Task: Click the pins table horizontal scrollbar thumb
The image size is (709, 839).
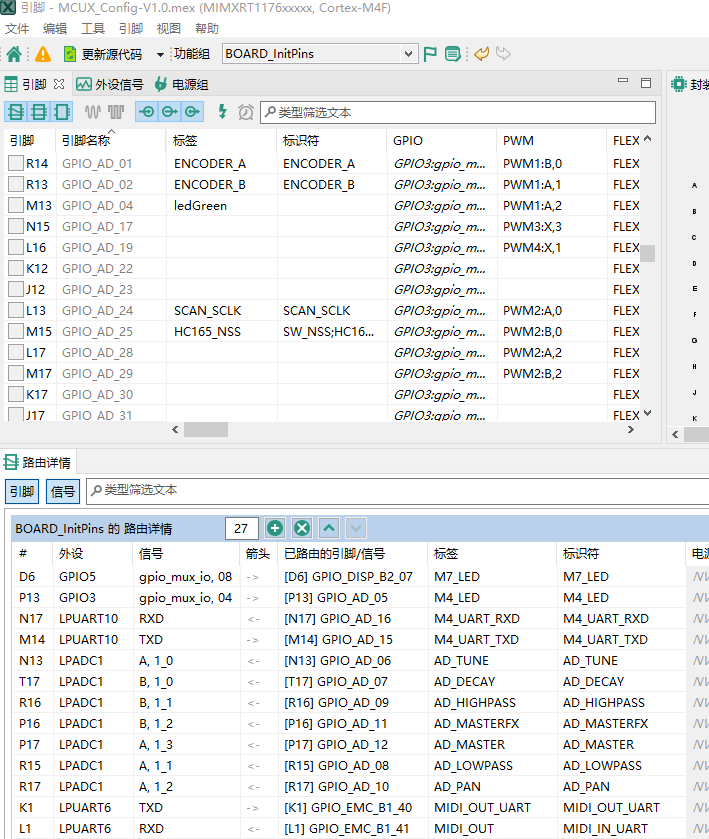Action: tap(206, 429)
